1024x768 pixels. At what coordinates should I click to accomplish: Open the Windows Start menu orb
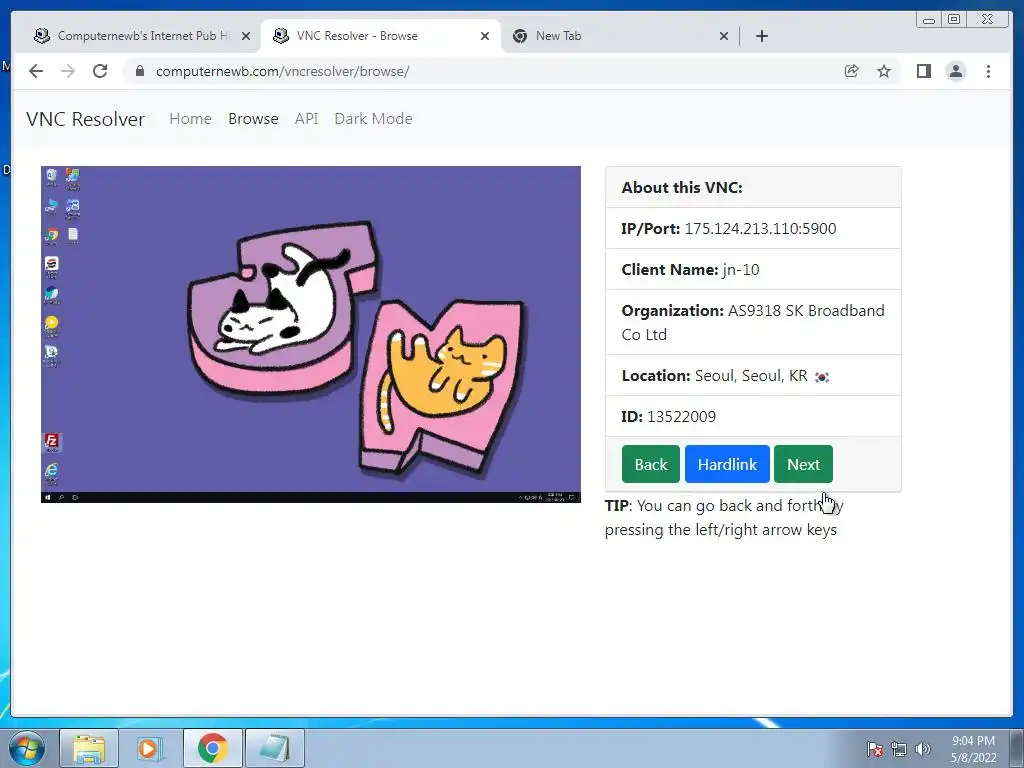click(x=27, y=748)
